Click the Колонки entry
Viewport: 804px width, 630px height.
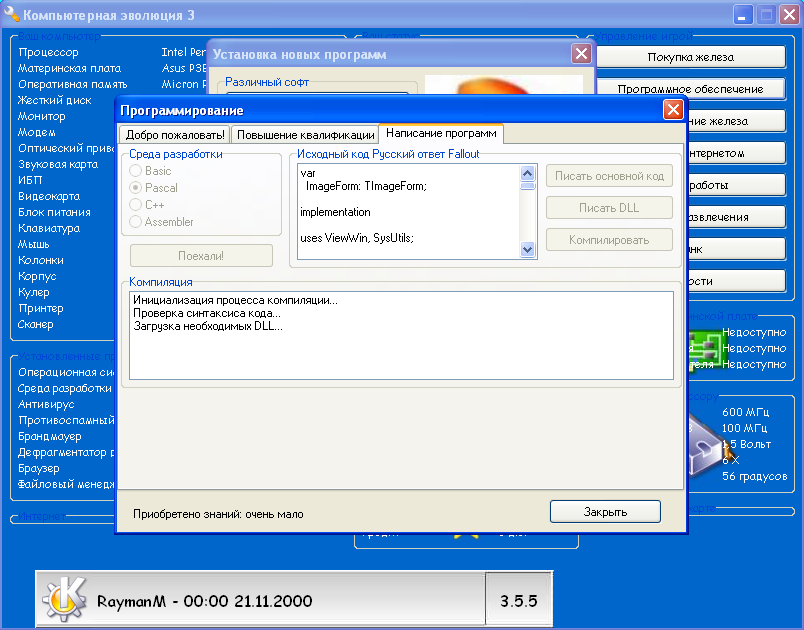click(x=41, y=260)
